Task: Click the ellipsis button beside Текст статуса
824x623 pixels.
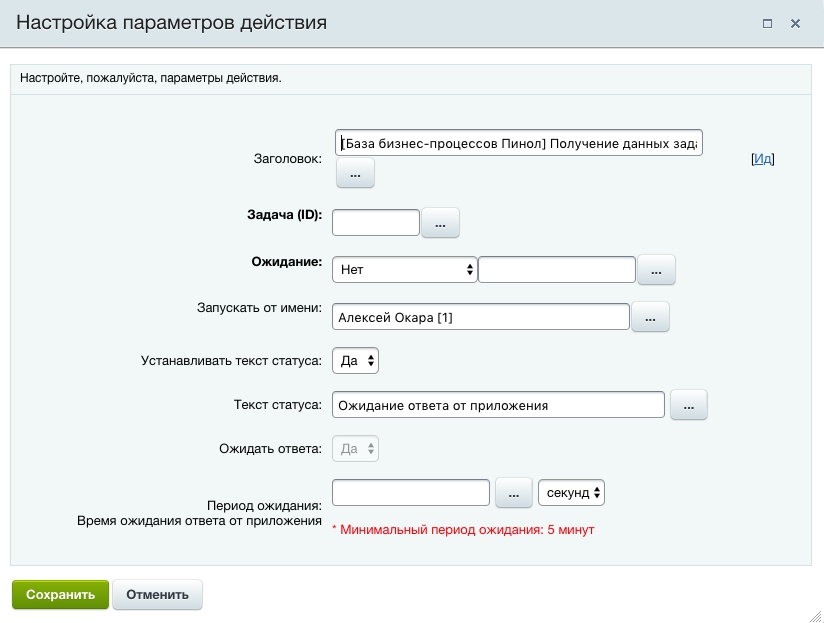Action: tap(688, 405)
